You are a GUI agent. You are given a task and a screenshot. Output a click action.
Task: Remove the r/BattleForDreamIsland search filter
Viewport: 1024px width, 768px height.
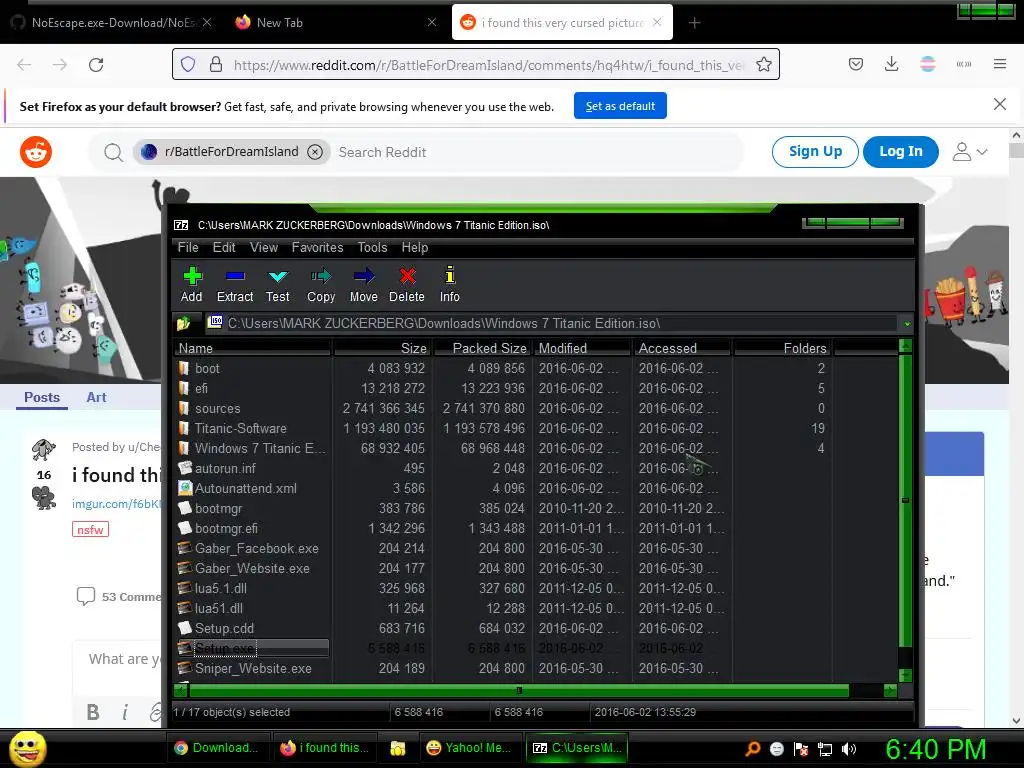click(x=315, y=152)
